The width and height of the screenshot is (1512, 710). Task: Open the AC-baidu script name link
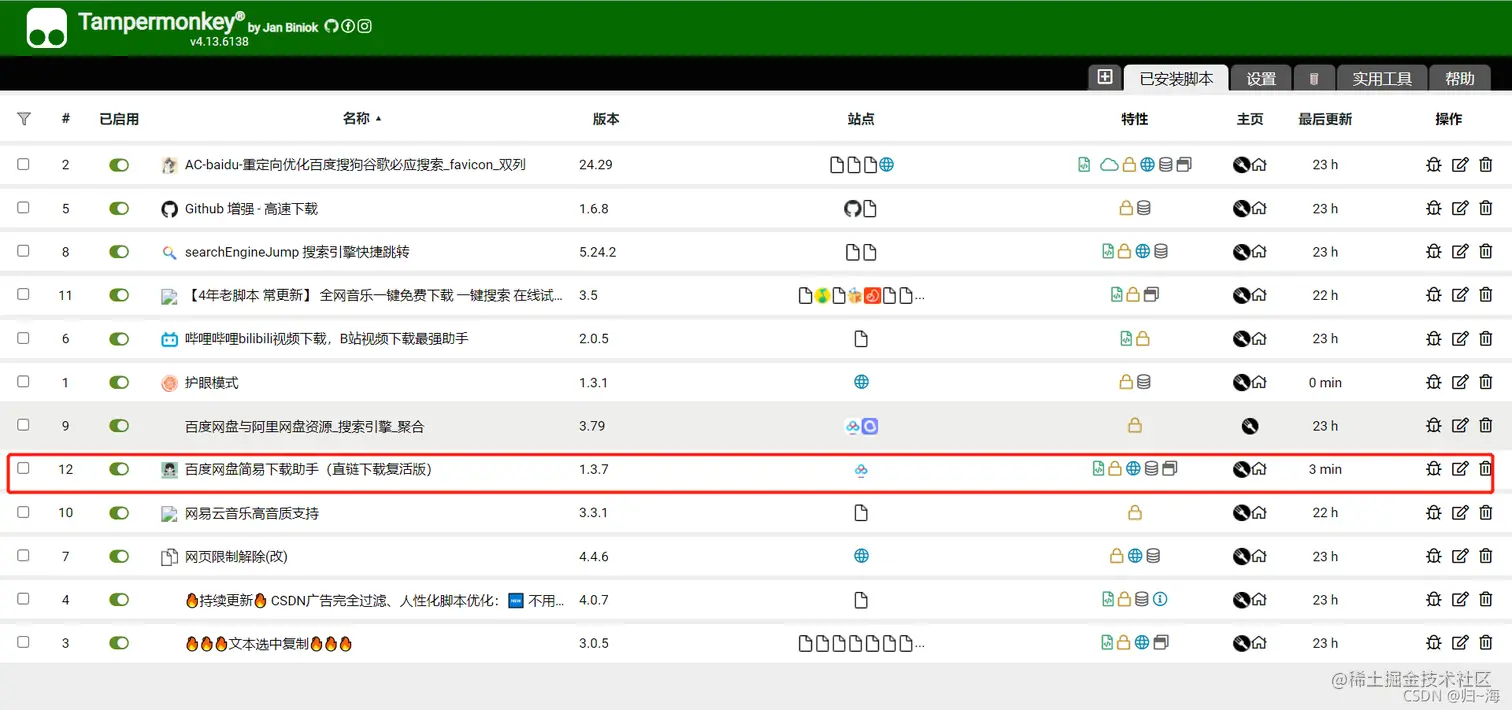(x=355, y=165)
